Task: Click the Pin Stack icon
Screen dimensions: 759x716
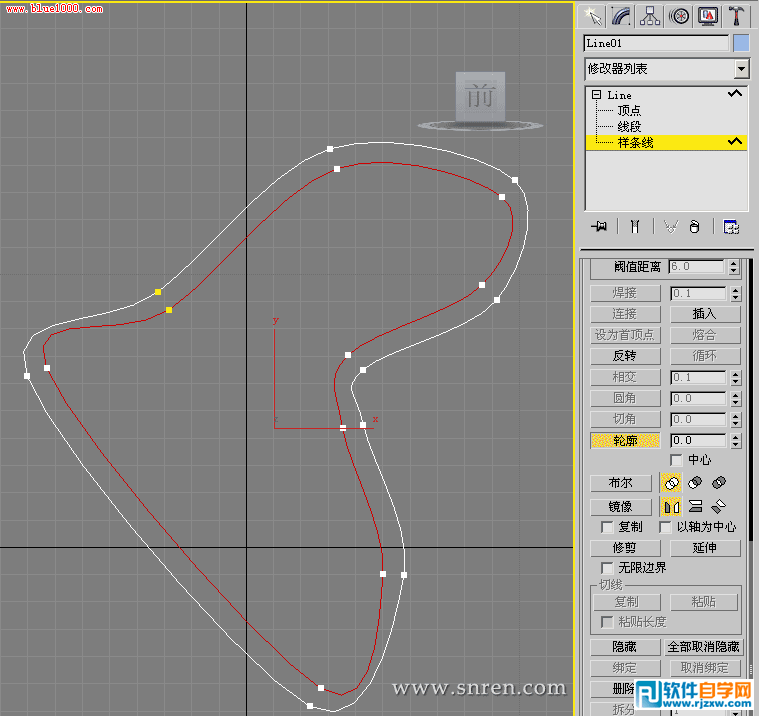Action: tap(600, 227)
